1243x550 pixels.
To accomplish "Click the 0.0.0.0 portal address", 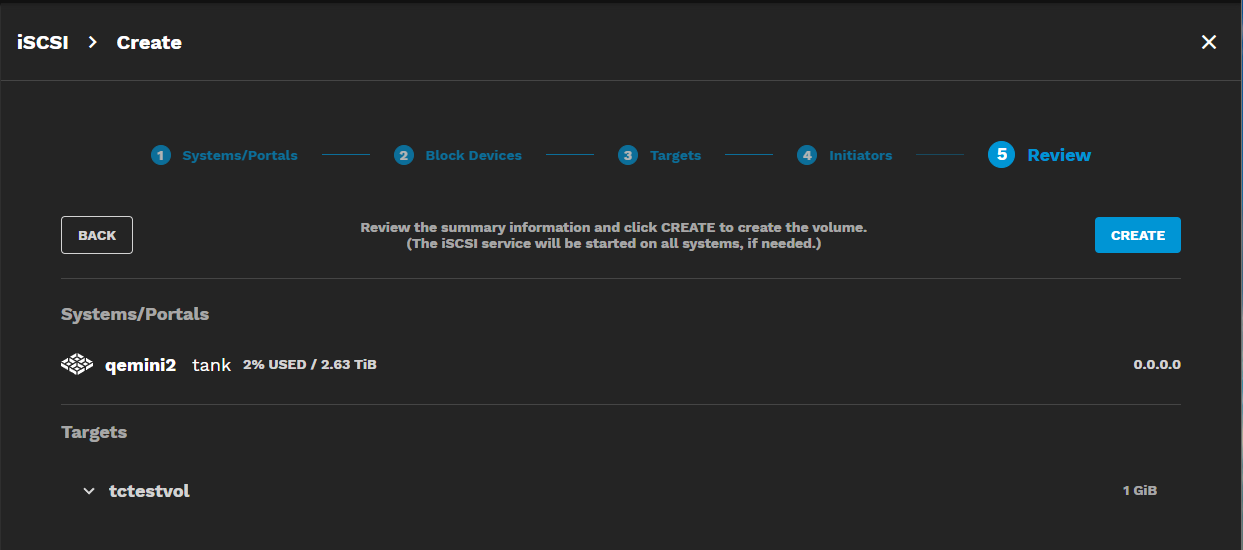I will tap(1156, 365).
